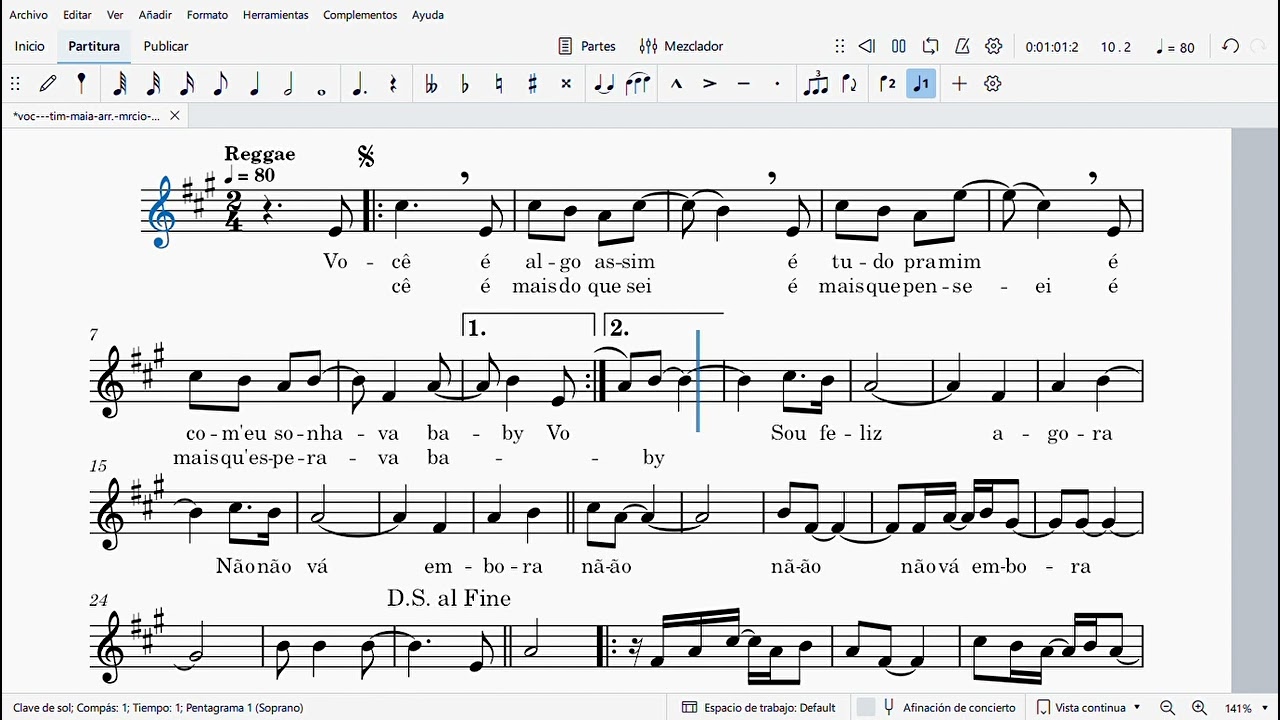
Task: Add a slur
Action: [x=638, y=84]
